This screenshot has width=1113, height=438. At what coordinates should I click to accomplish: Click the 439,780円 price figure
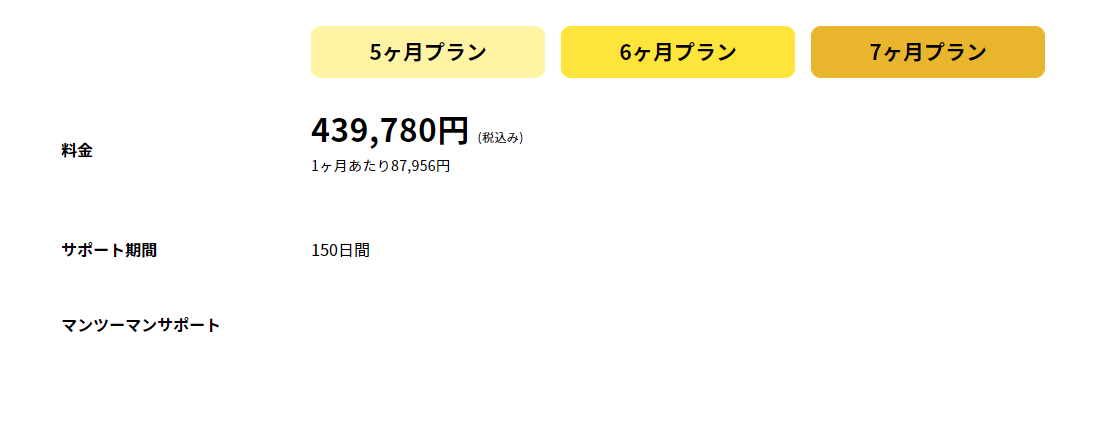tap(390, 130)
